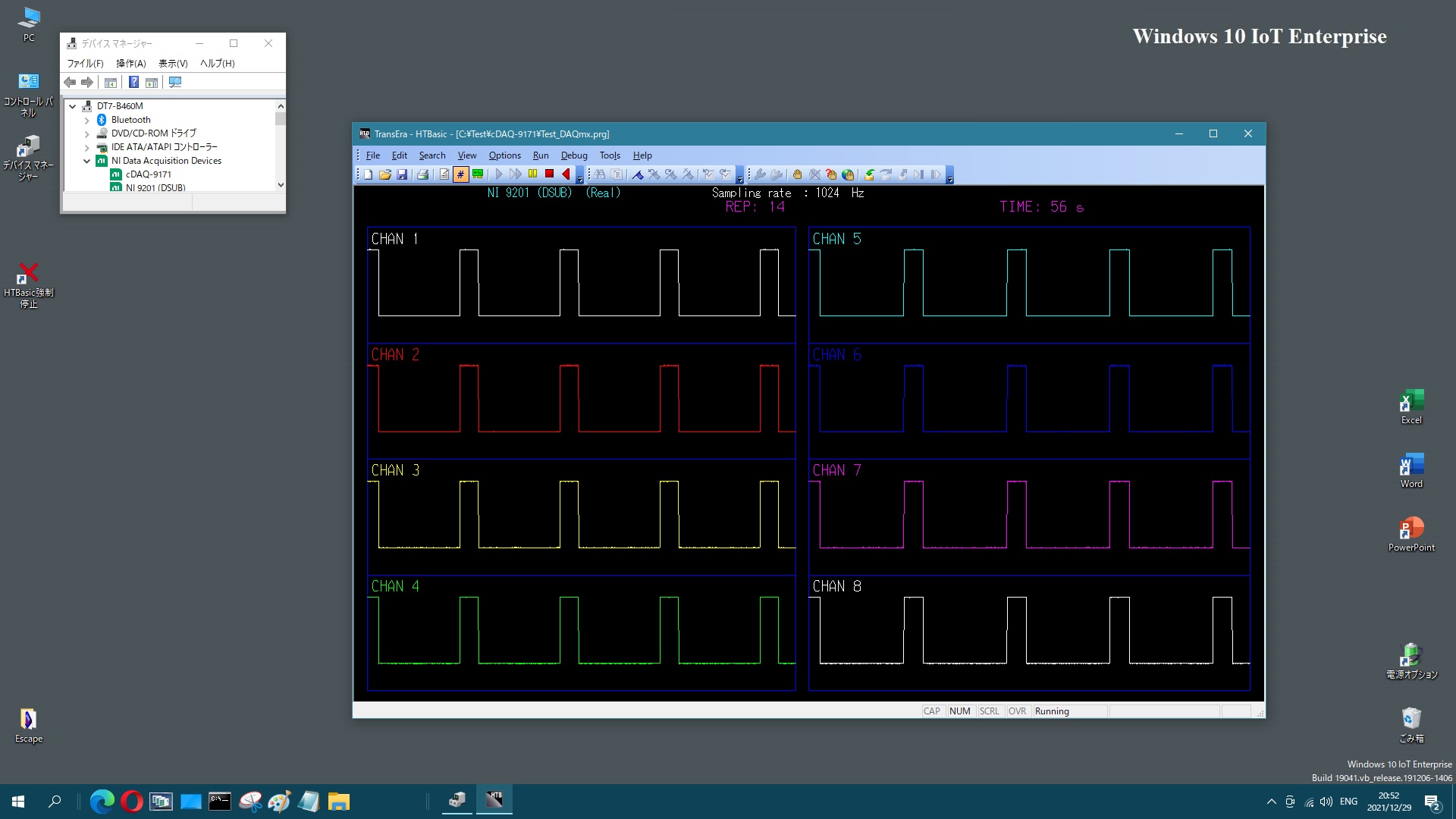
Task: Click Device Manager blue help question icon
Action: pyautogui.click(x=133, y=83)
